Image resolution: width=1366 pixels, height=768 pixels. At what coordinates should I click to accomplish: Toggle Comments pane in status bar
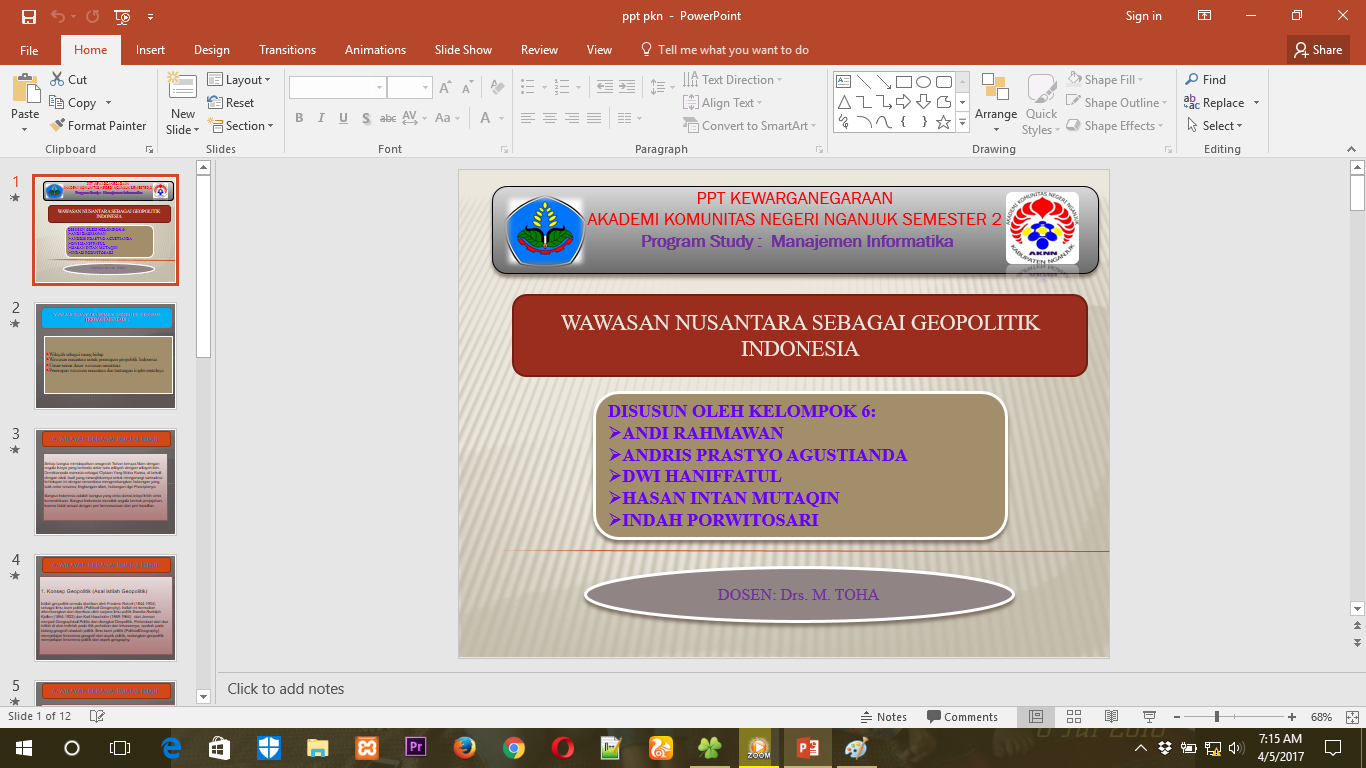962,716
